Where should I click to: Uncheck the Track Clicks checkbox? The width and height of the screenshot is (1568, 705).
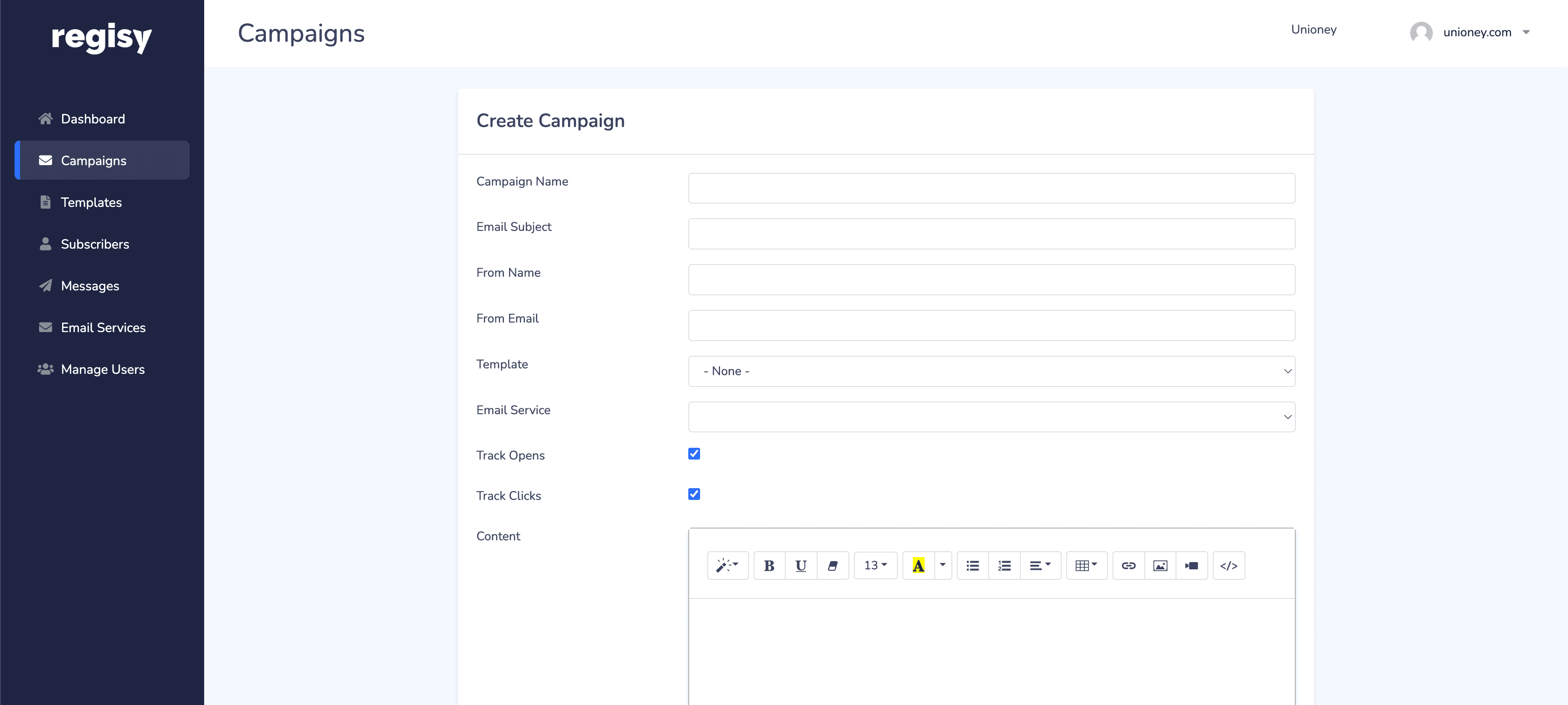(694, 494)
